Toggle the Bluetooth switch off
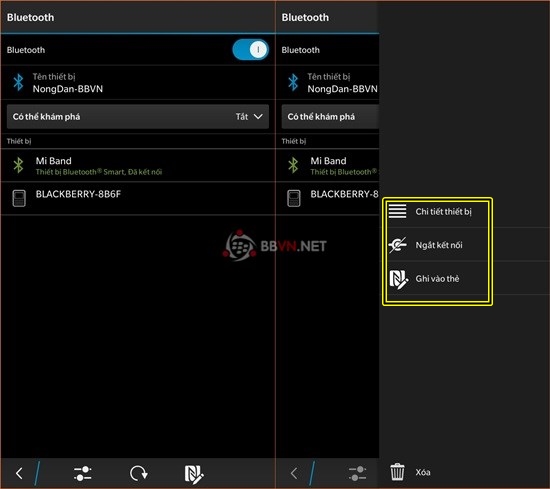The image size is (550, 489). click(250, 49)
